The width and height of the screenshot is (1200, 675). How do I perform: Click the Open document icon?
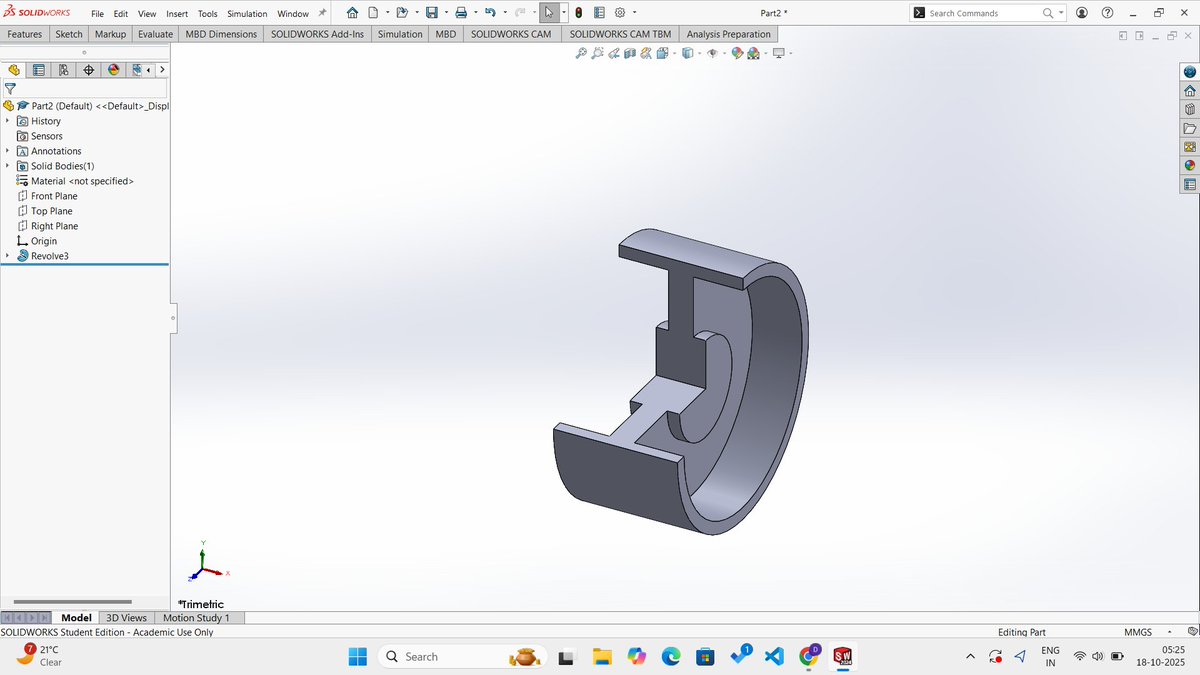point(402,13)
